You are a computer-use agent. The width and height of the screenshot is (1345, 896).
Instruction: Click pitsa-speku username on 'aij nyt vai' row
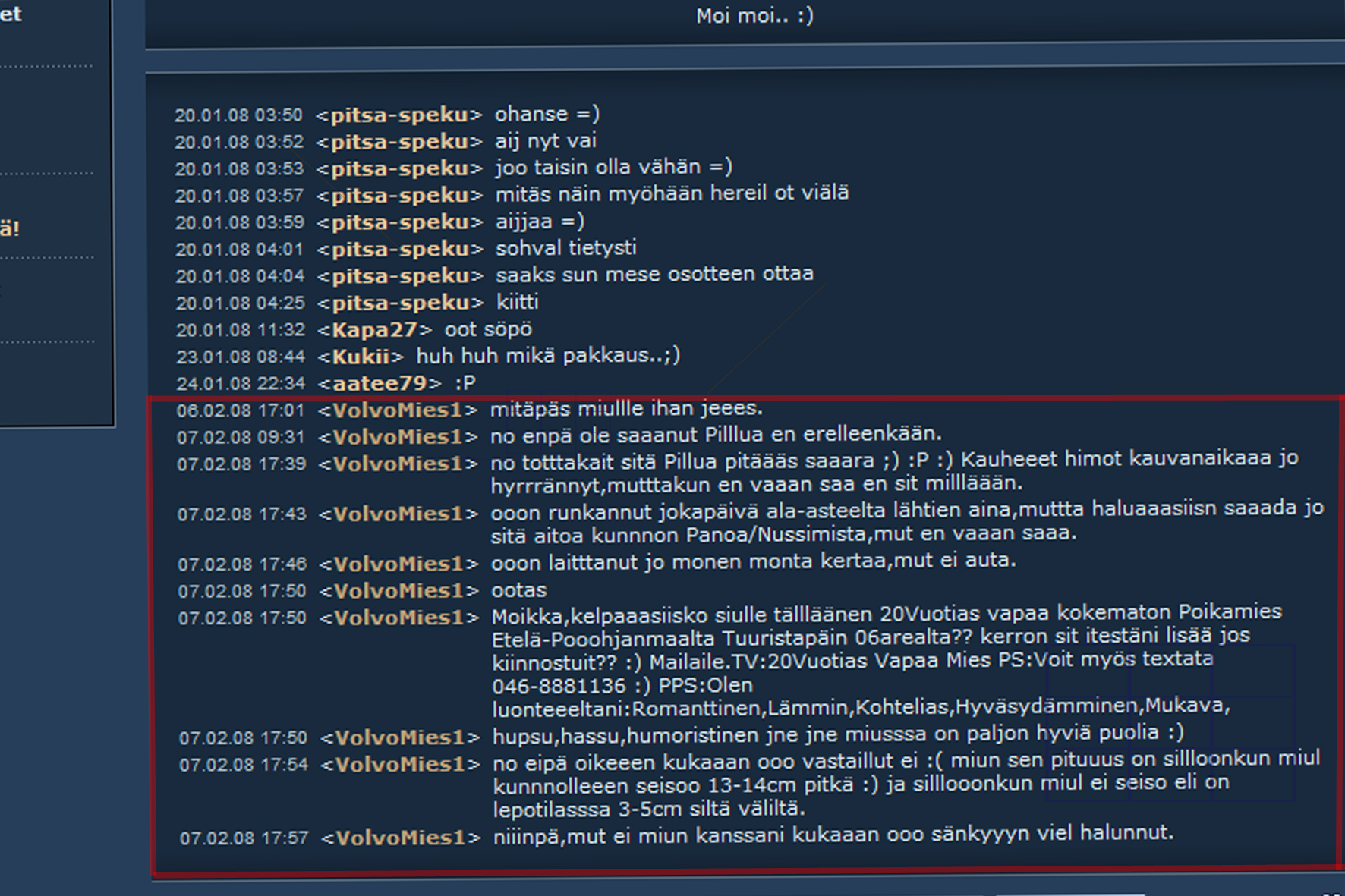pyautogui.click(x=398, y=142)
